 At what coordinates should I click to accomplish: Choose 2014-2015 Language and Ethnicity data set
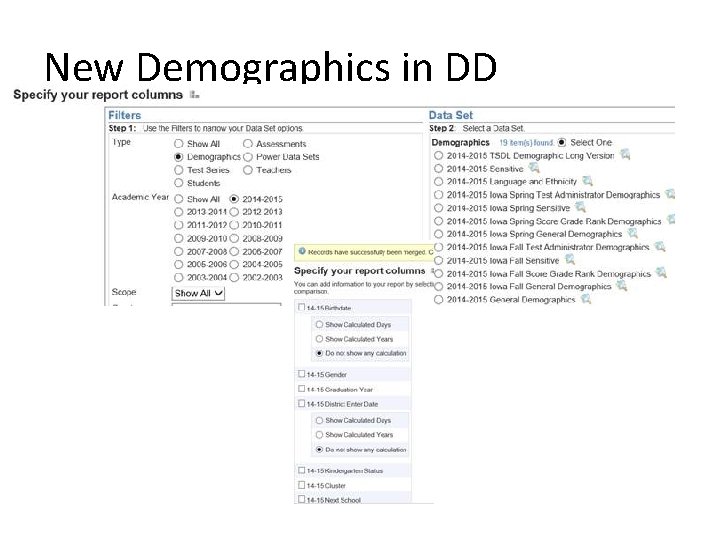tap(439, 182)
